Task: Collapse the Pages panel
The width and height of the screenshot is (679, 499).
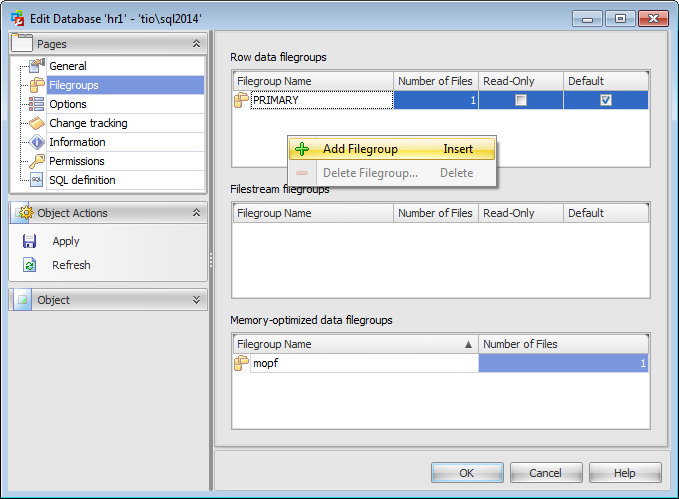Action: tap(196, 44)
